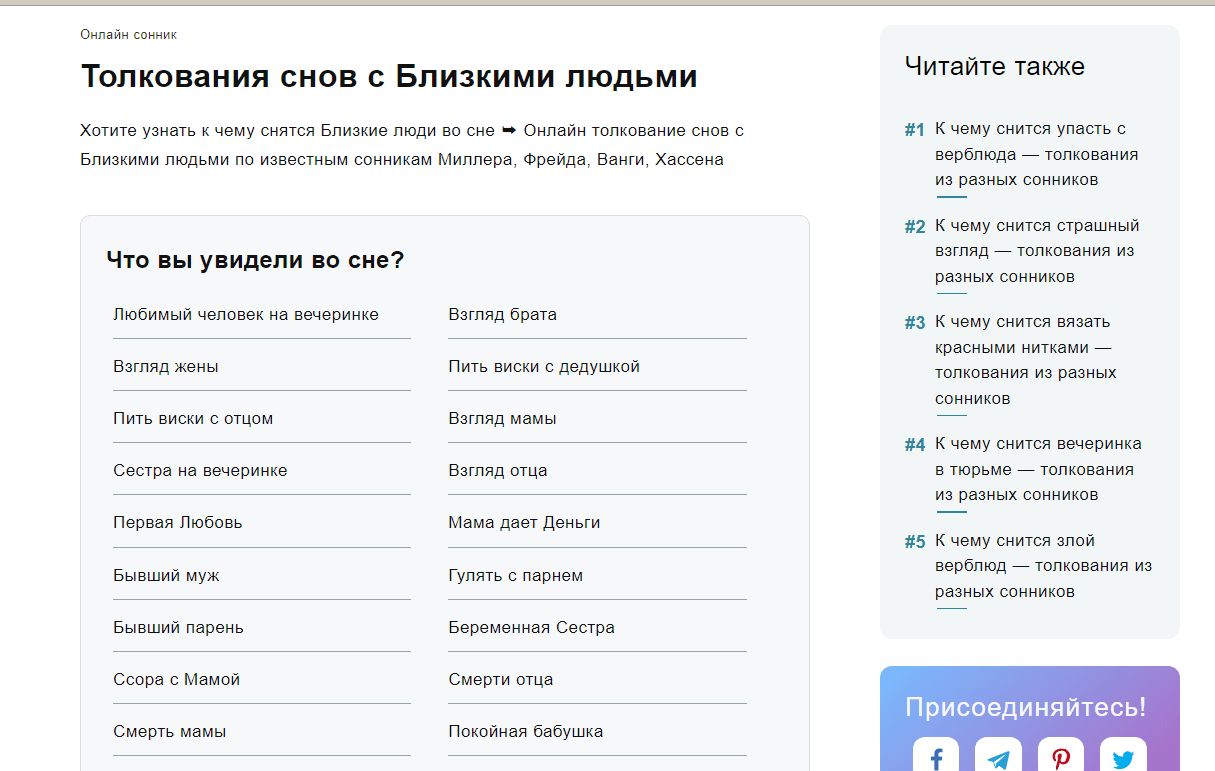Viewport: 1215px width, 771px height.
Task: Select Пить виски с дедушкой link
Action: 544,366
